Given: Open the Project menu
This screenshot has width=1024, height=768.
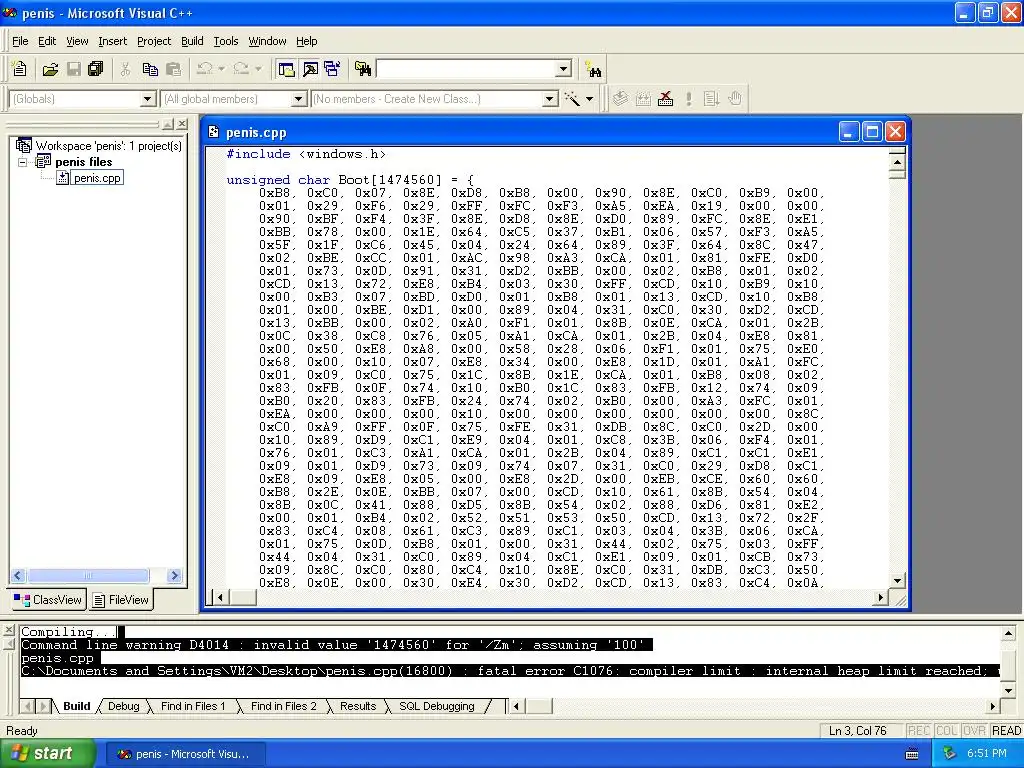Looking at the screenshot, I should 154,41.
